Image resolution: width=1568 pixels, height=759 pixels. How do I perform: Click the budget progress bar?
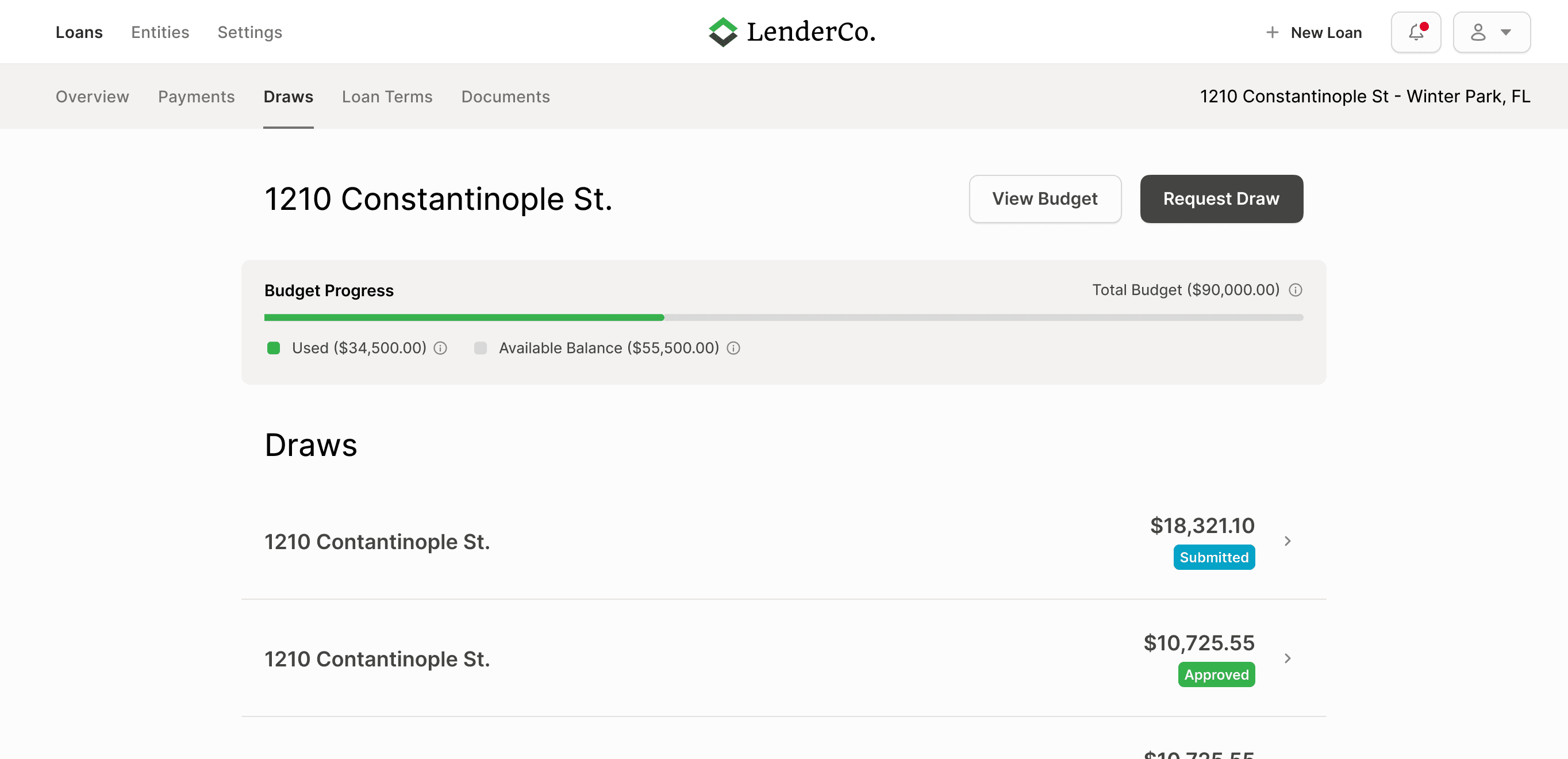783,317
